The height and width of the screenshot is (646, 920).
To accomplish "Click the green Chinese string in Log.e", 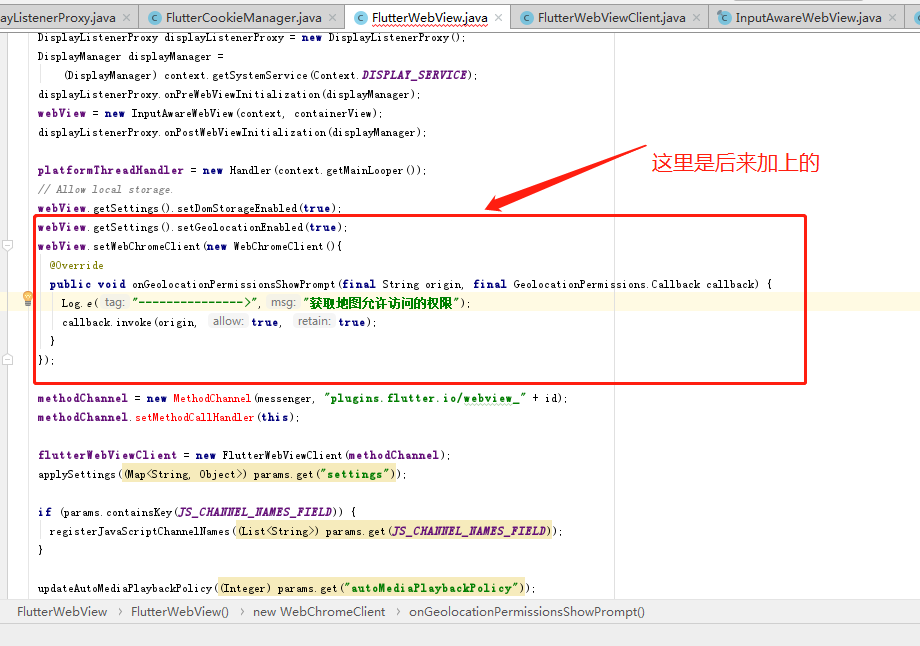I will click(x=381, y=303).
